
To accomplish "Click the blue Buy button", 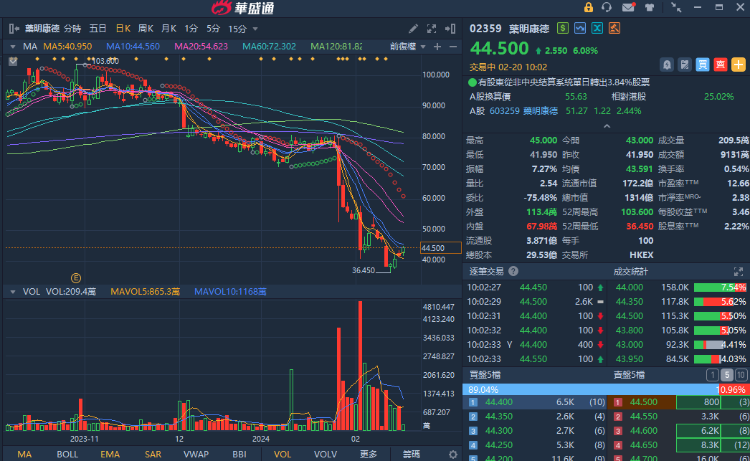I will pyautogui.click(x=702, y=65).
